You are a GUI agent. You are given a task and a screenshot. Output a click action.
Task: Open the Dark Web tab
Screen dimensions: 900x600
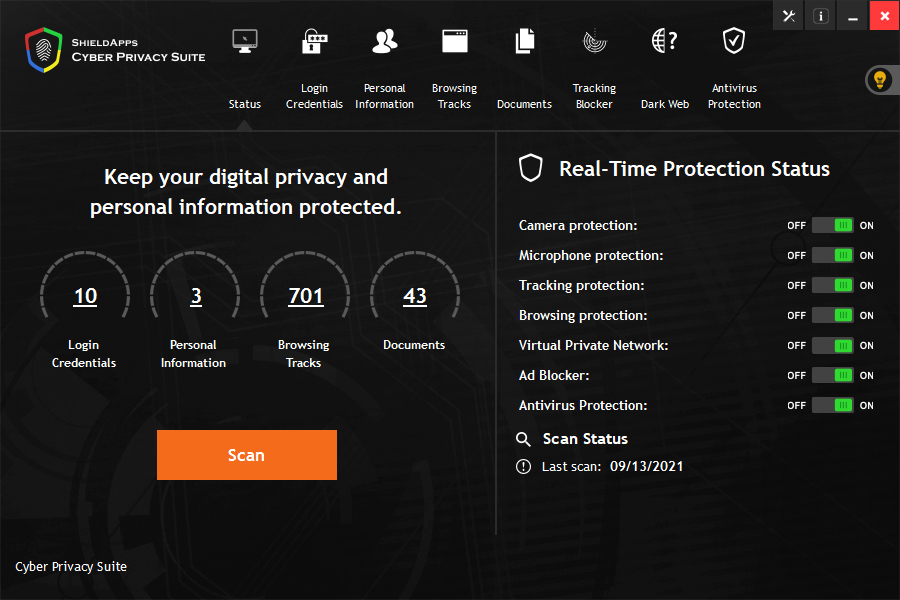[664, 70]
